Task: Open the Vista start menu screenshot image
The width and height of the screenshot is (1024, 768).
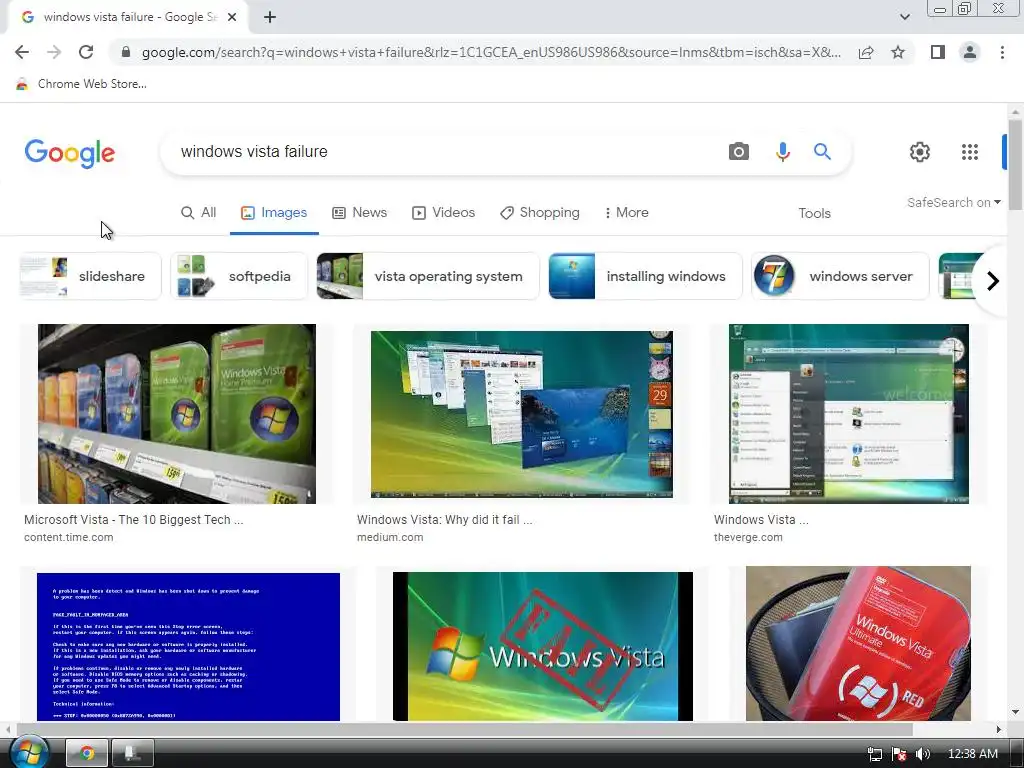Action: [849, 414]
